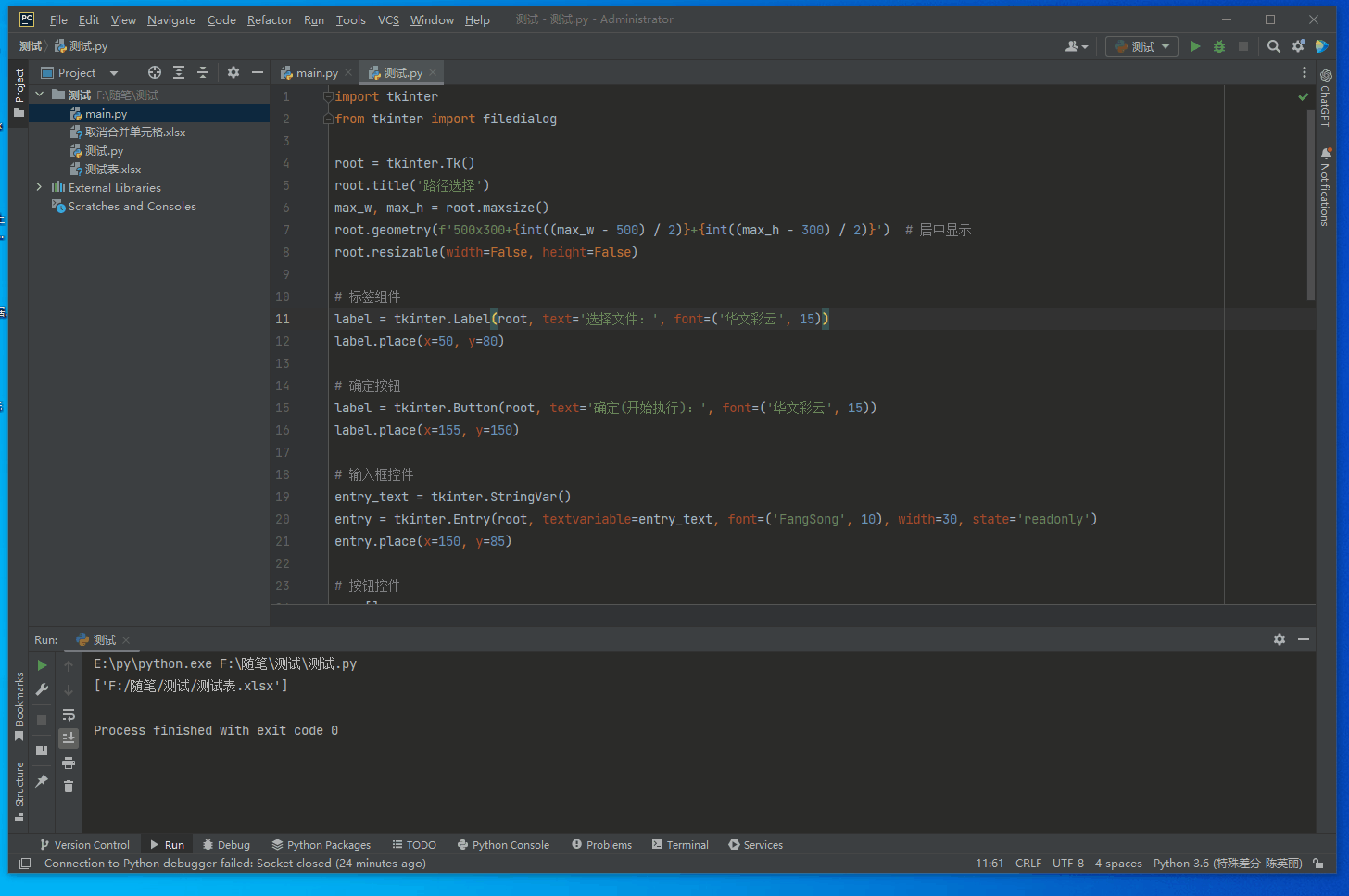Select 测试表.xlsx in project tree

click(x=113, y=169)
